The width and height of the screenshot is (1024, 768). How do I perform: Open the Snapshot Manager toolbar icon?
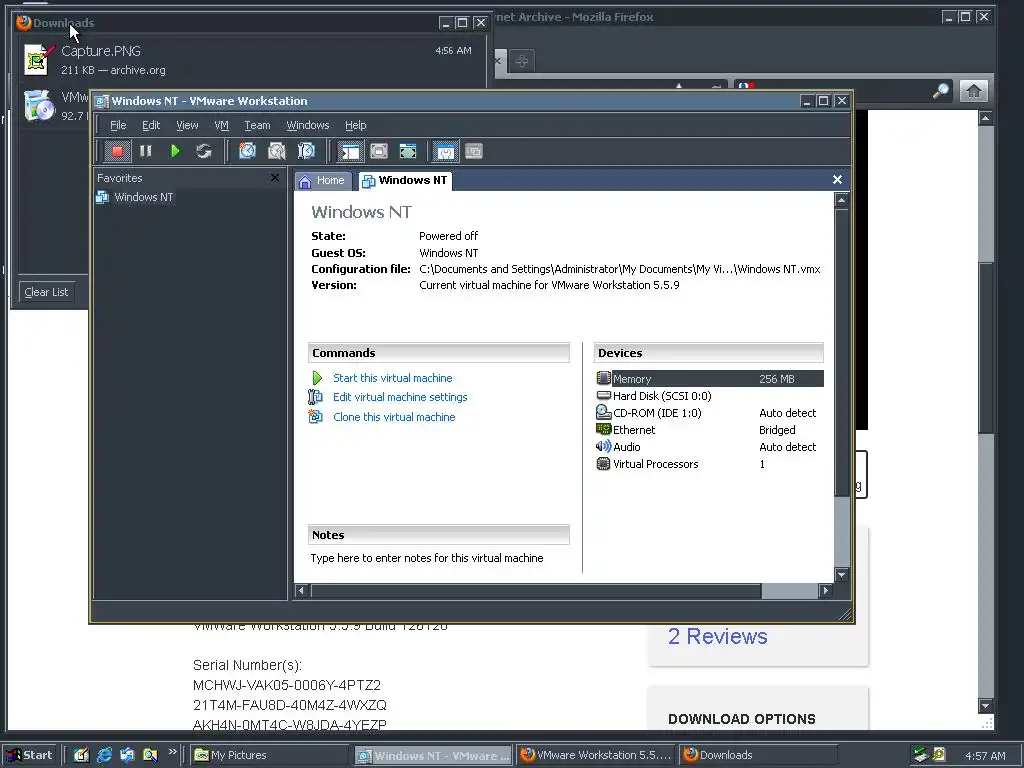(306, 152)
